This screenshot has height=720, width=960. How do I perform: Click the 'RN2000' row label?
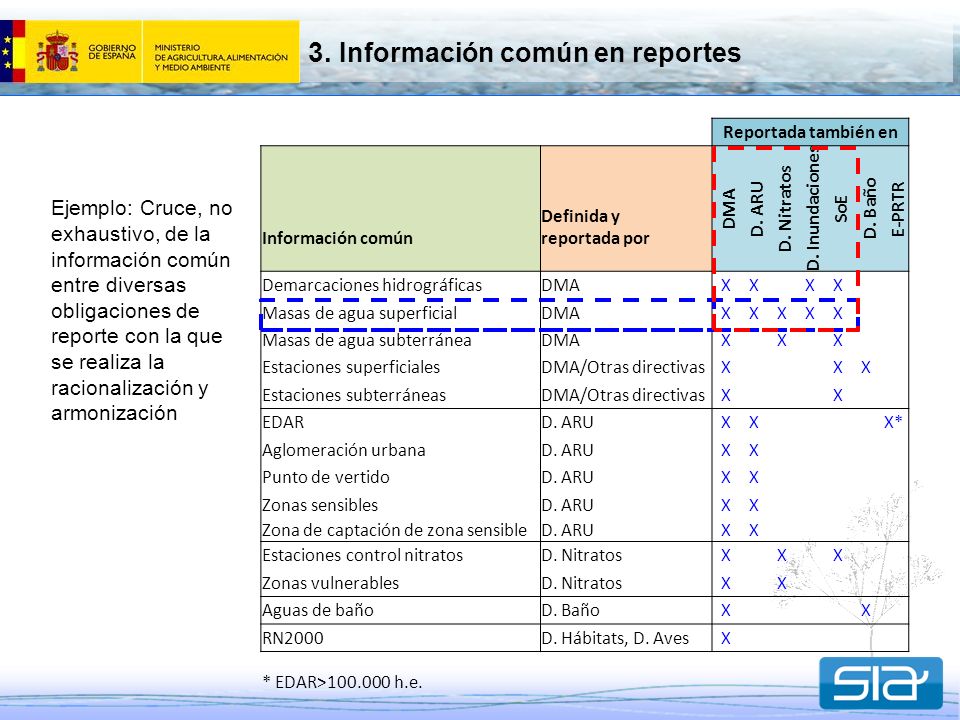pyautogui.click(x=293, y=639)
